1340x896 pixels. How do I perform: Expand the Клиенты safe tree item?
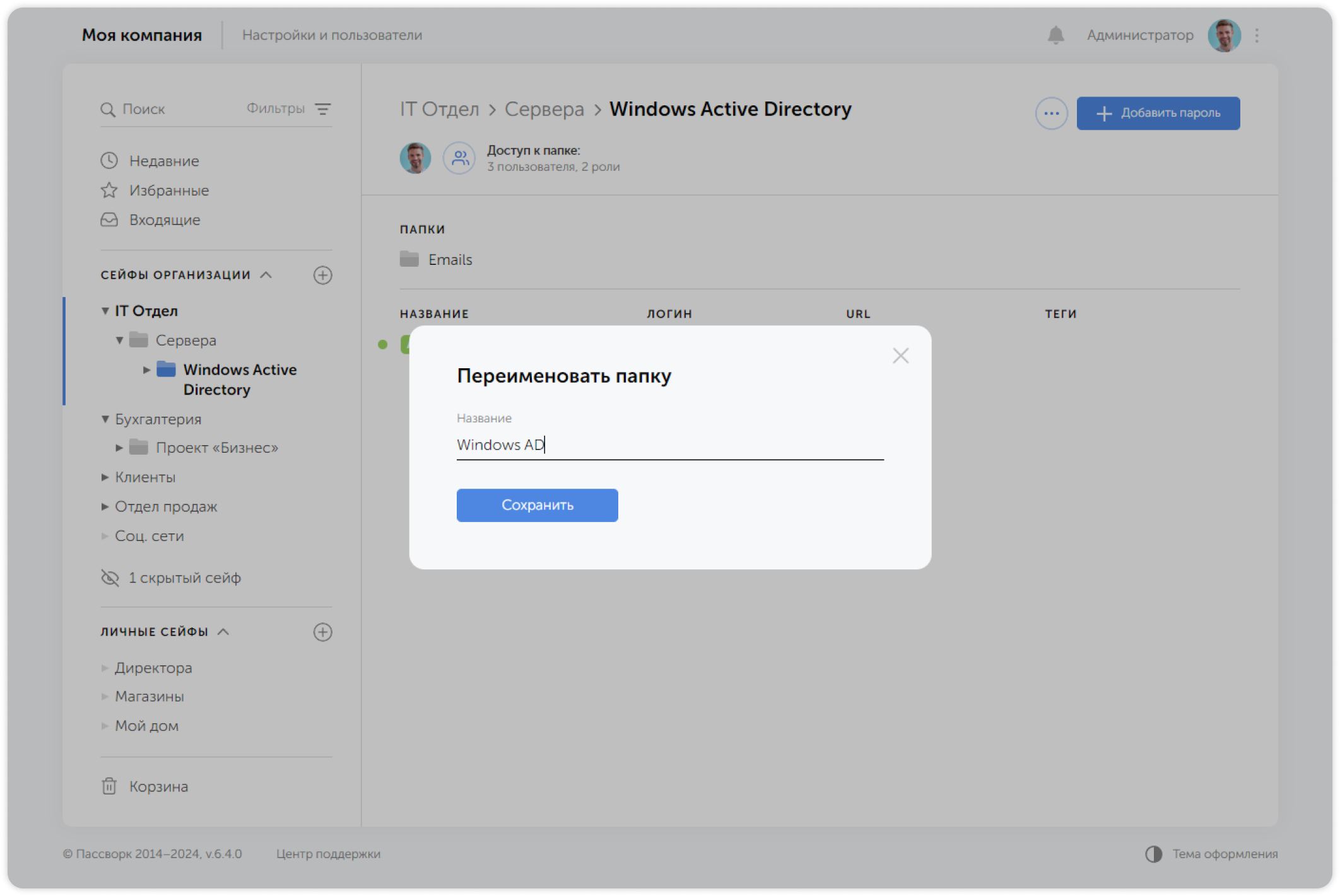coord(105,477)
